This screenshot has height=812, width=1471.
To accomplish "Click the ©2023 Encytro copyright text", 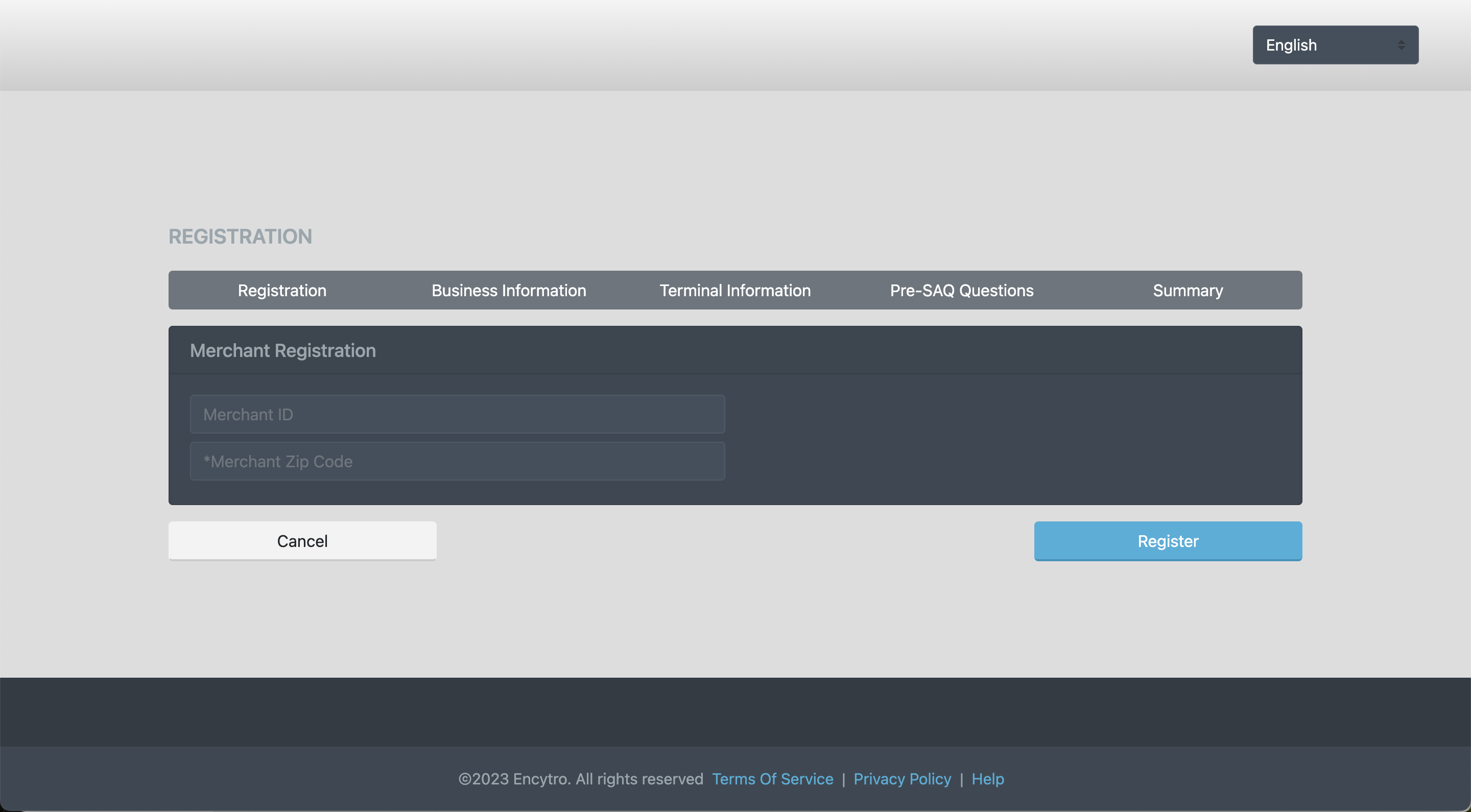I will point(580,779).
